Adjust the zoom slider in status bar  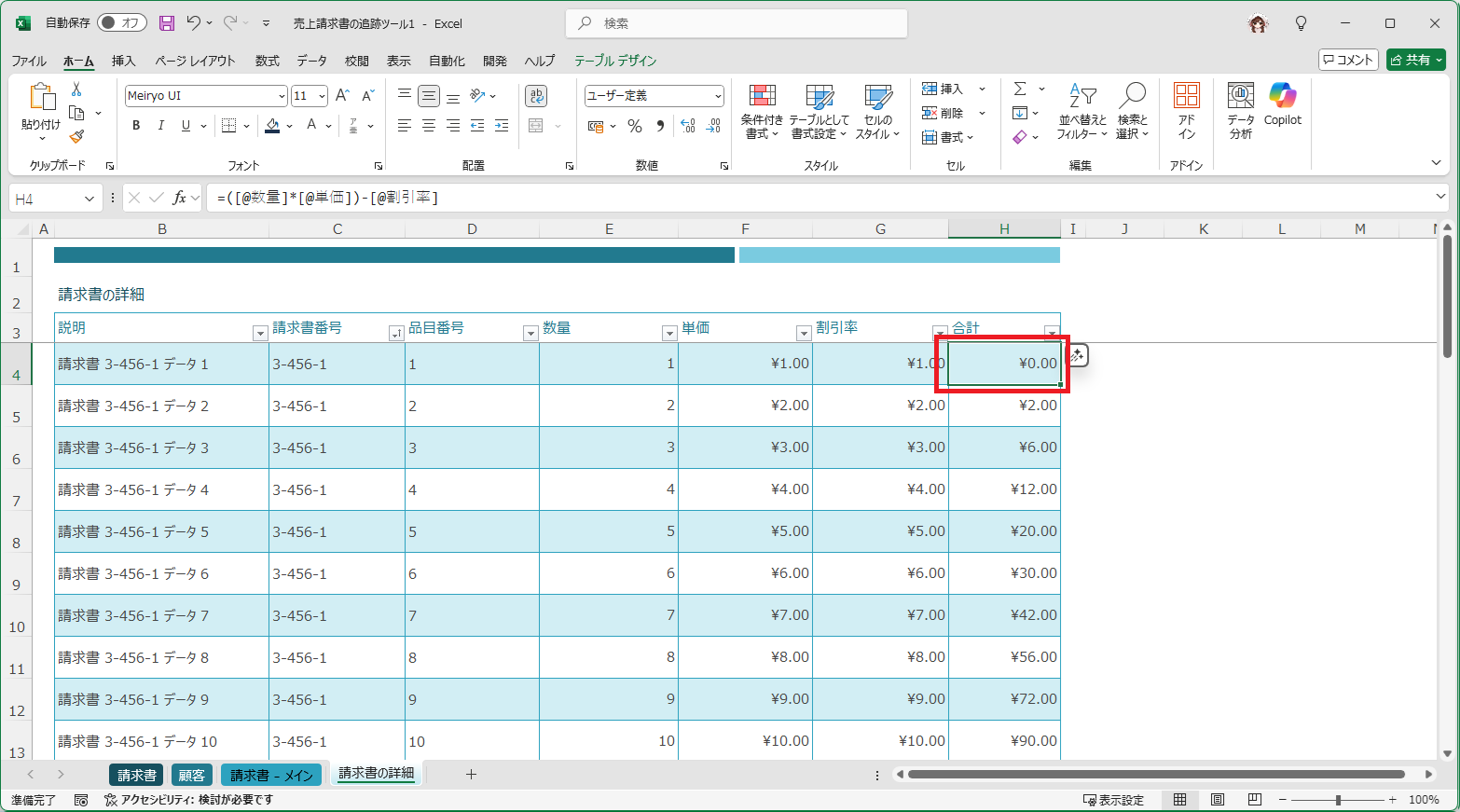1338,800
